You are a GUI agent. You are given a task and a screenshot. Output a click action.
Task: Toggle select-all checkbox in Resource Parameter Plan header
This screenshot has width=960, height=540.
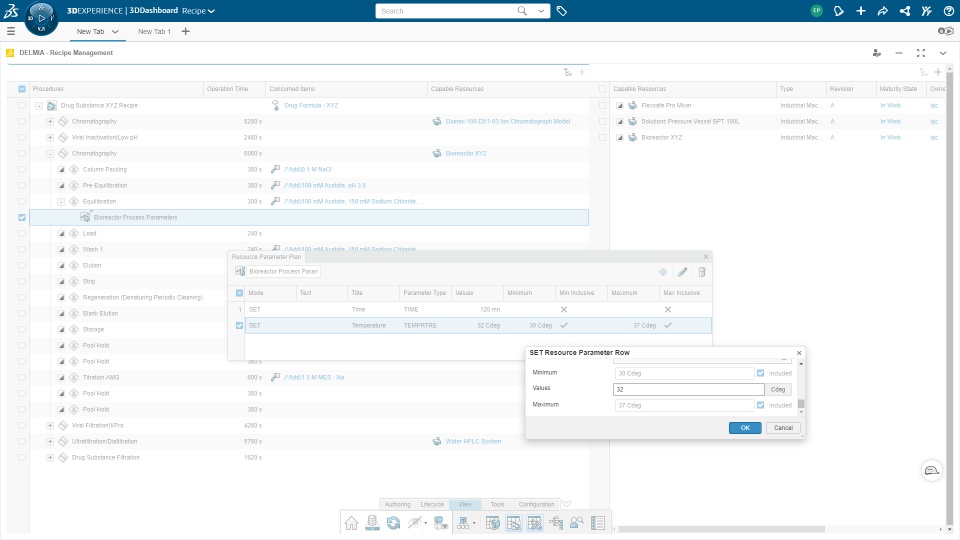(x=239, y=293)
